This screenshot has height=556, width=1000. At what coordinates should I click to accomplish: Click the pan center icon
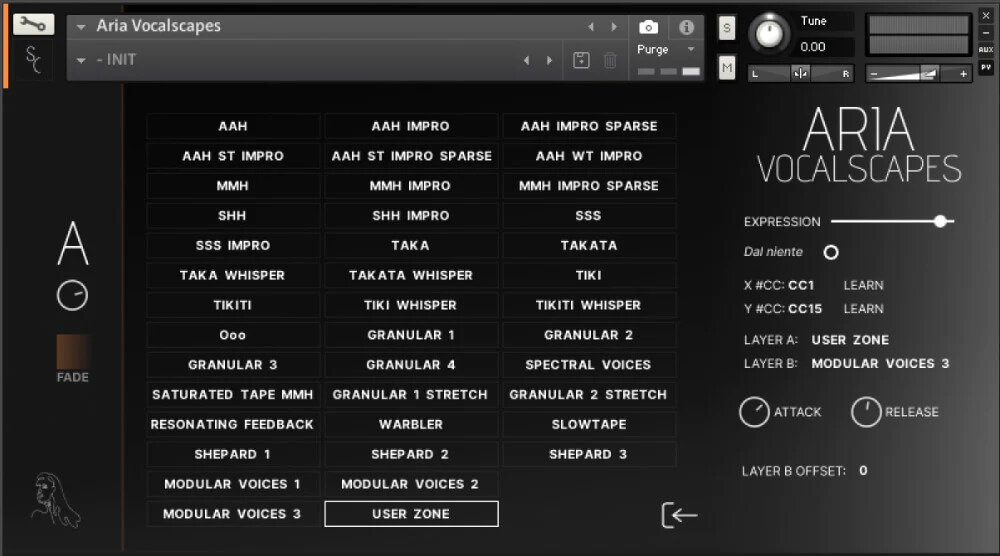[x=800, y=73]
